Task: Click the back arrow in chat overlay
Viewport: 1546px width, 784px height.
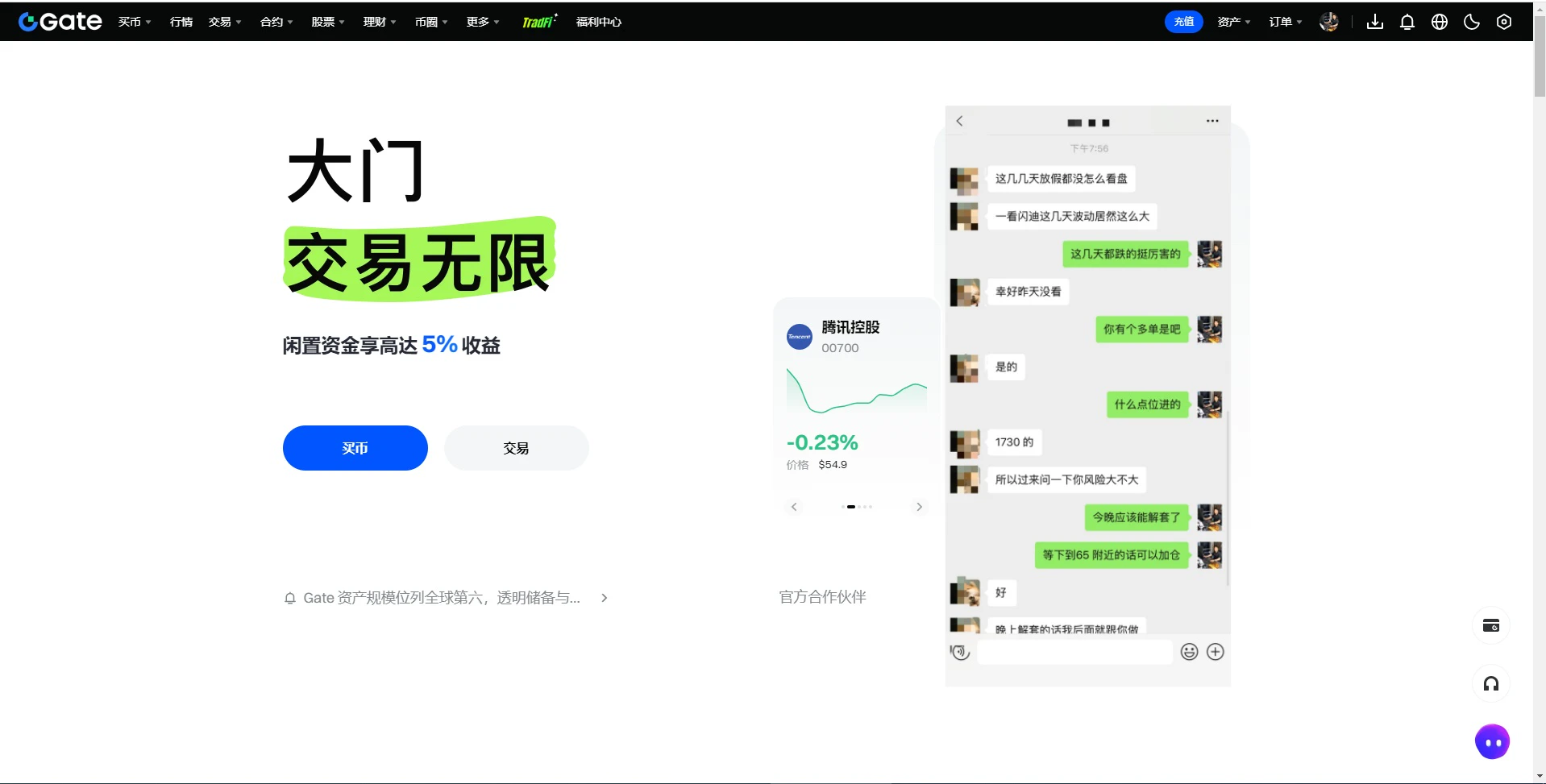Action: coord(959,121)
